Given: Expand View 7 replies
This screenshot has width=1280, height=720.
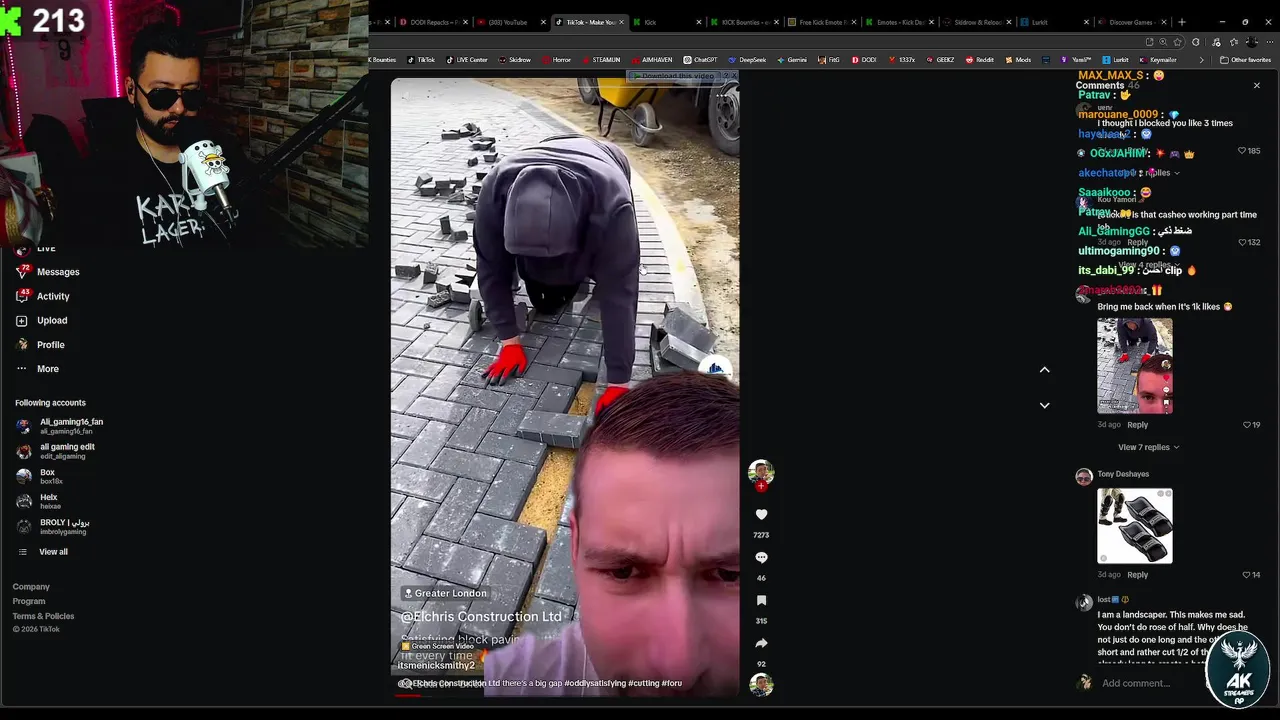Looking at the screenshot, I should (x=1148, y=447).
